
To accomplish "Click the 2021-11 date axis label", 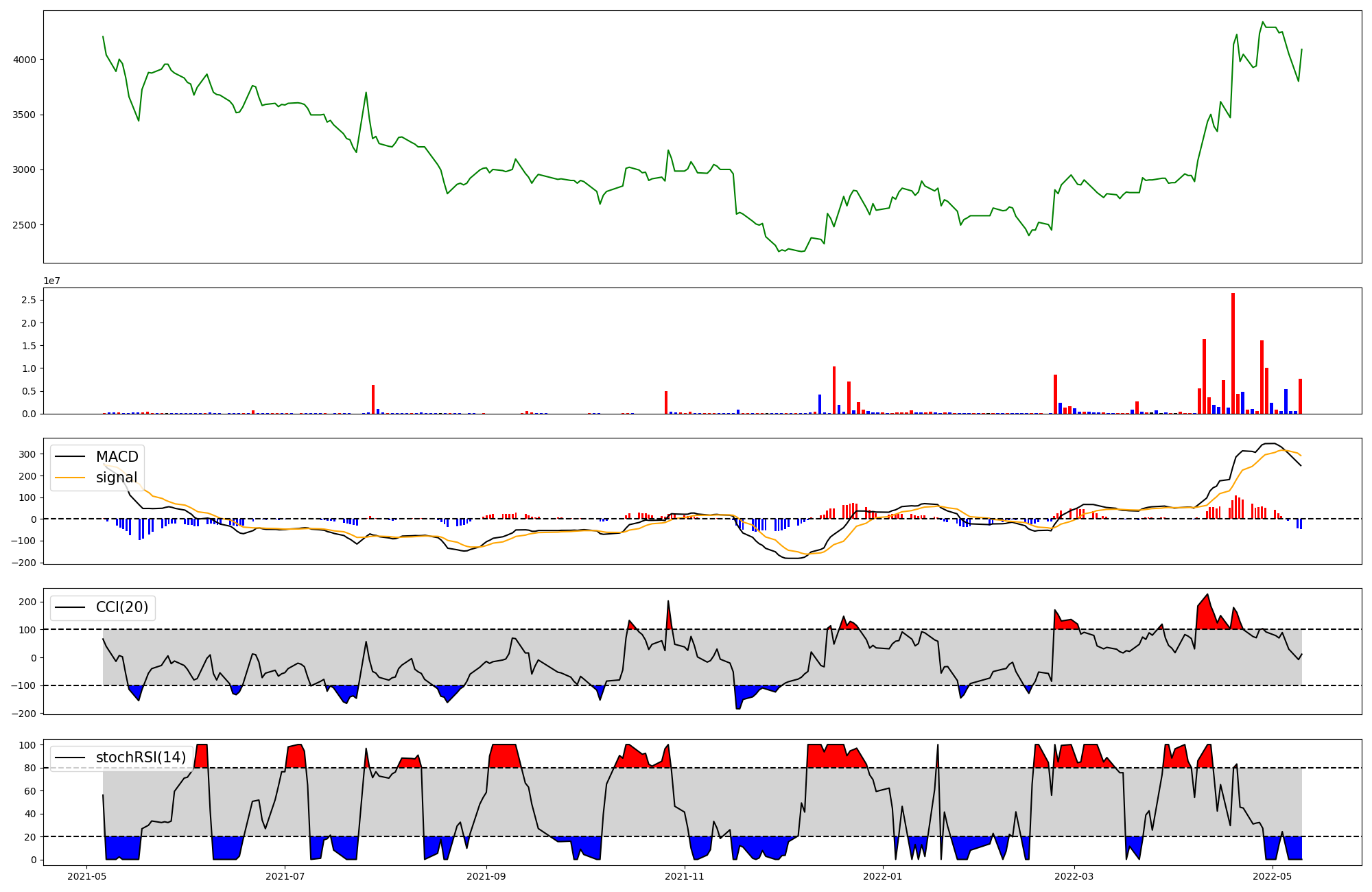I will click(685, 876).
